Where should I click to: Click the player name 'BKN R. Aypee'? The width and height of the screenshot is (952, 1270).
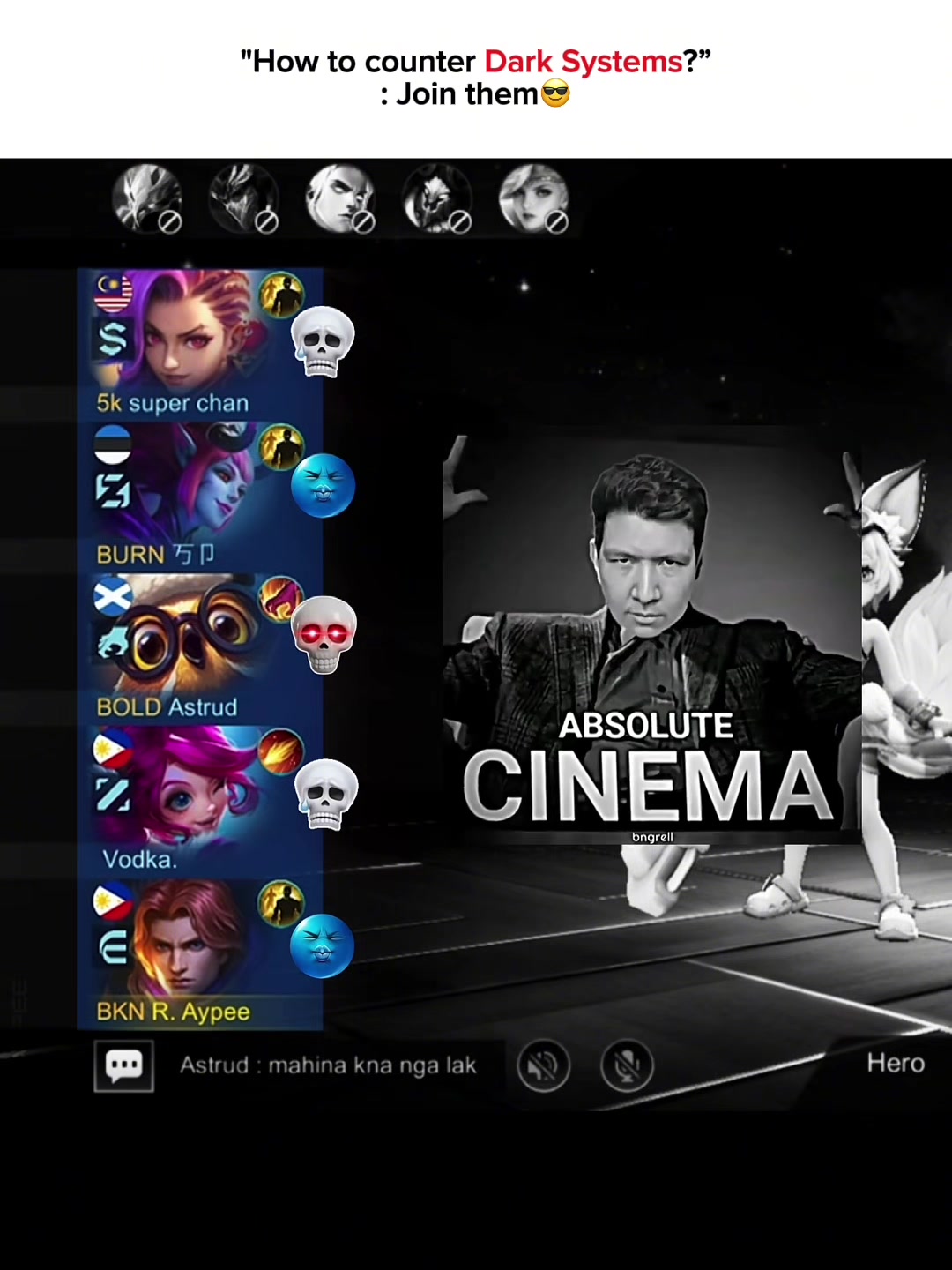173,1012
